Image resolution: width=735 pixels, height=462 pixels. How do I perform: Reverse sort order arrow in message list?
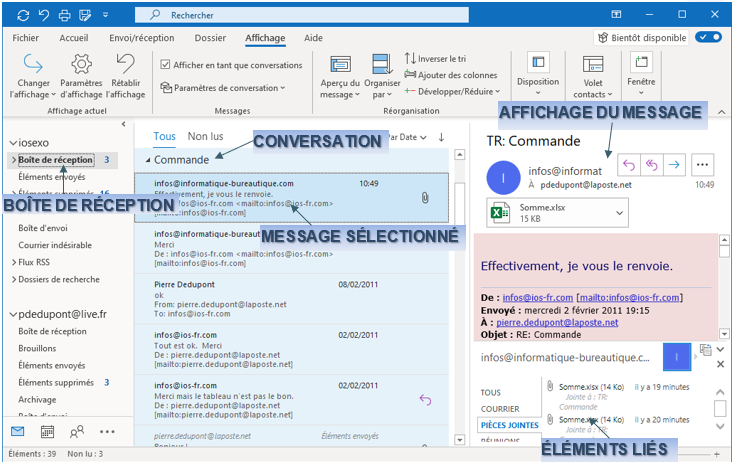point(441,137)
